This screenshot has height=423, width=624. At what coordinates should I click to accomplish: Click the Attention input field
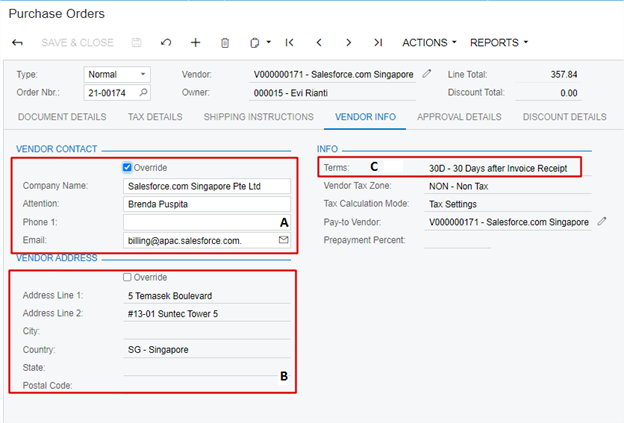pos(207,204)
